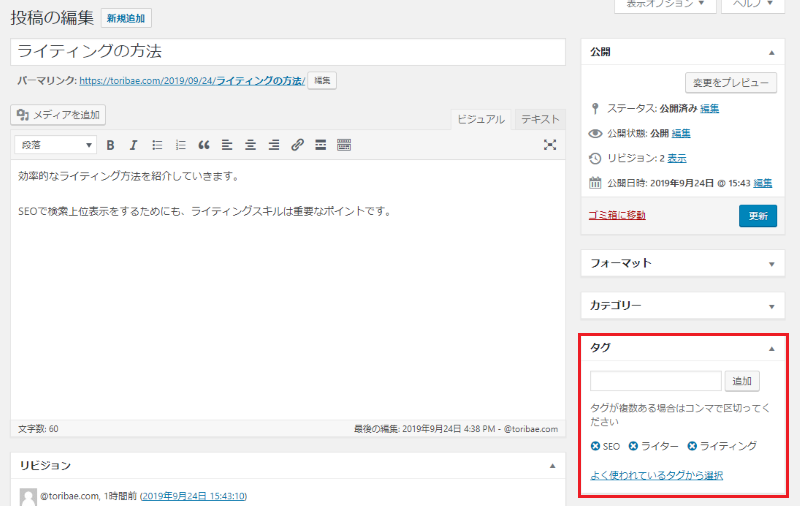The image size is (800, 506).
Task: Expand the フォーマット panel
Action: [771, 264]
